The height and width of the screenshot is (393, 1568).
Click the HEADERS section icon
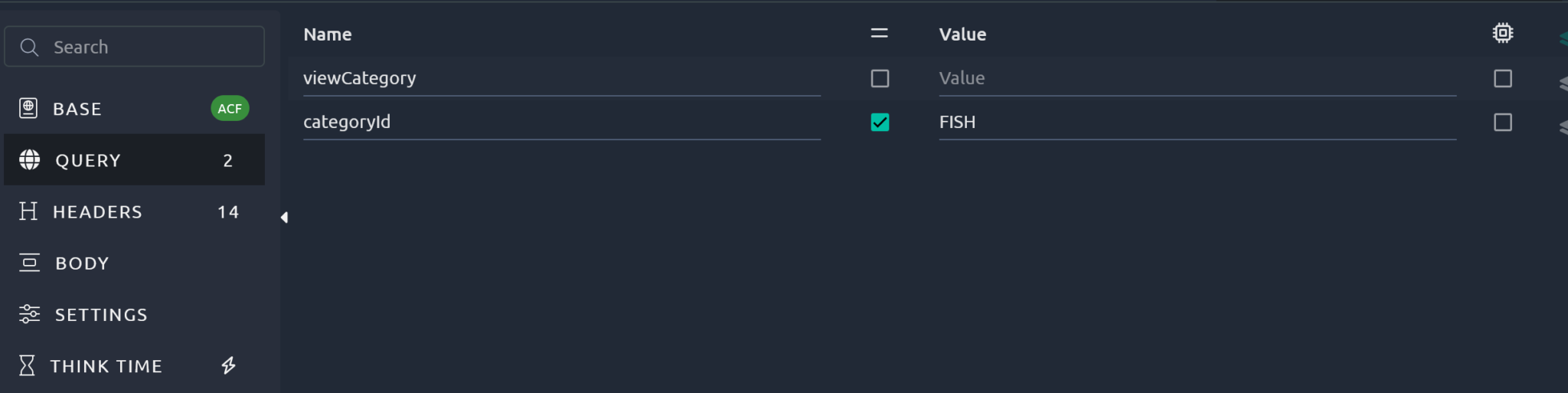point(28,211)
